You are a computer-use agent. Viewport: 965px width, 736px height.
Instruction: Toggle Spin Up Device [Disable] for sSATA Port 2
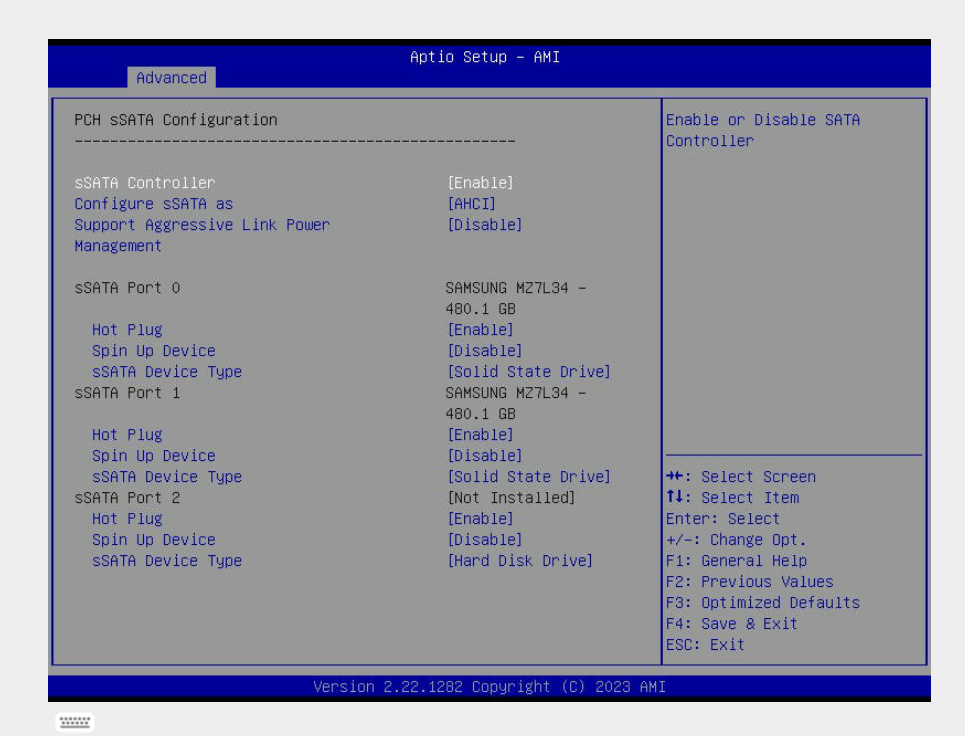click(484, 540)
